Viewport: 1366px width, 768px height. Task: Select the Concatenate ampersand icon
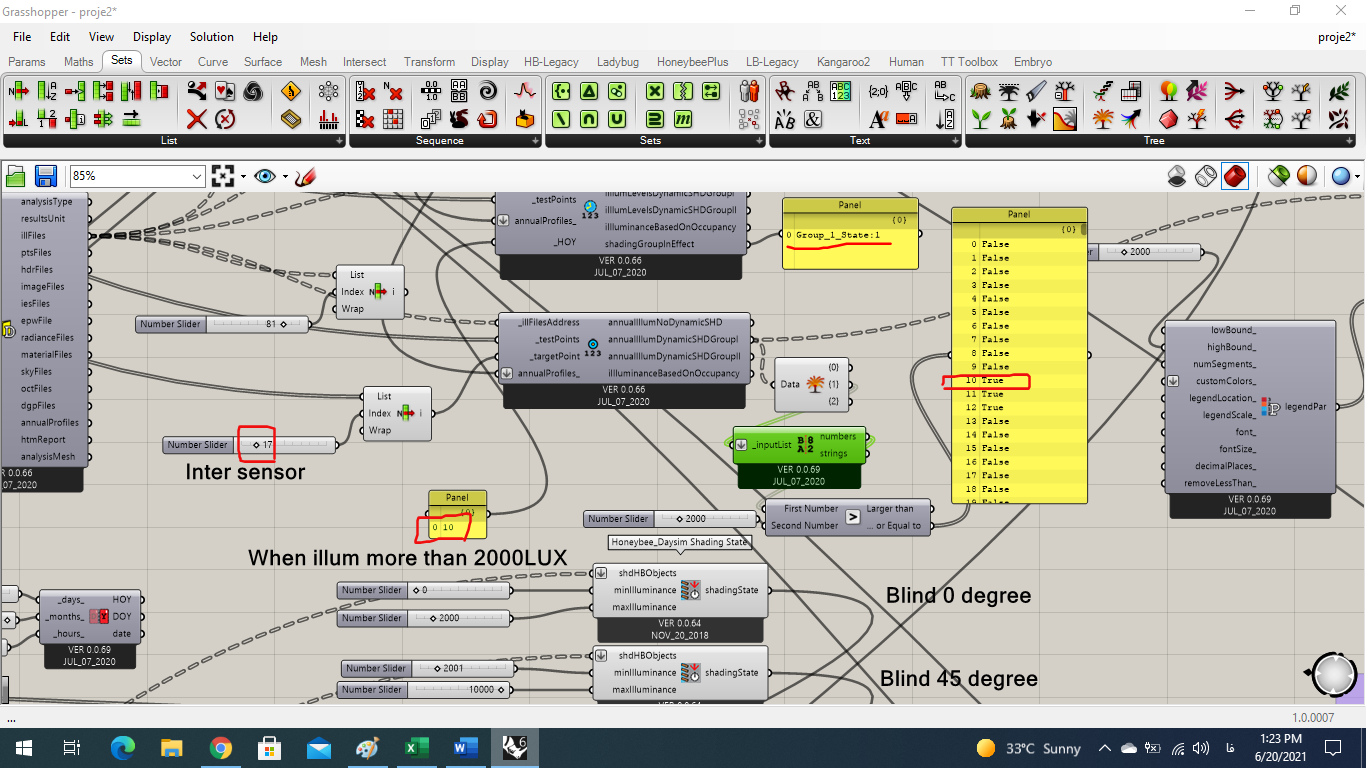pyautogui.click(x=813, y=120)
